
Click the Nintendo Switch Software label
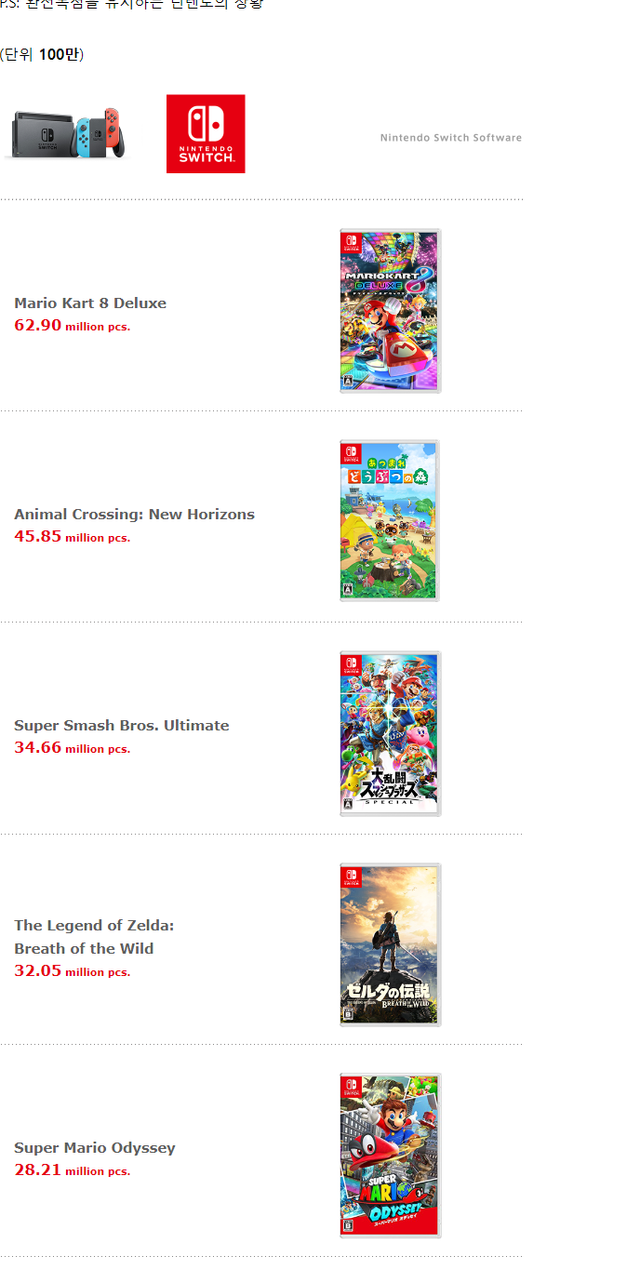pyautogui.click(x=450, y=138)
